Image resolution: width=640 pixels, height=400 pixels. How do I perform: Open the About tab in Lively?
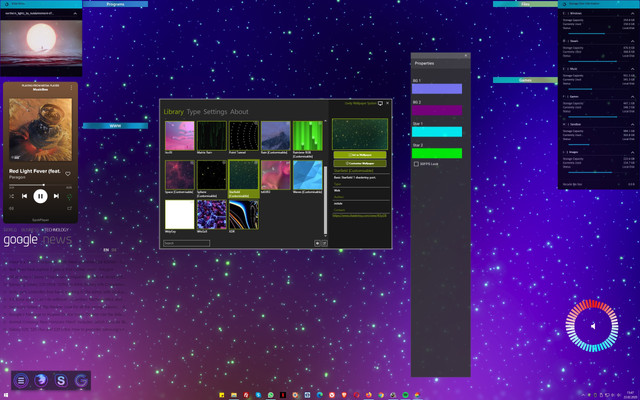click(x=239, y=111)
